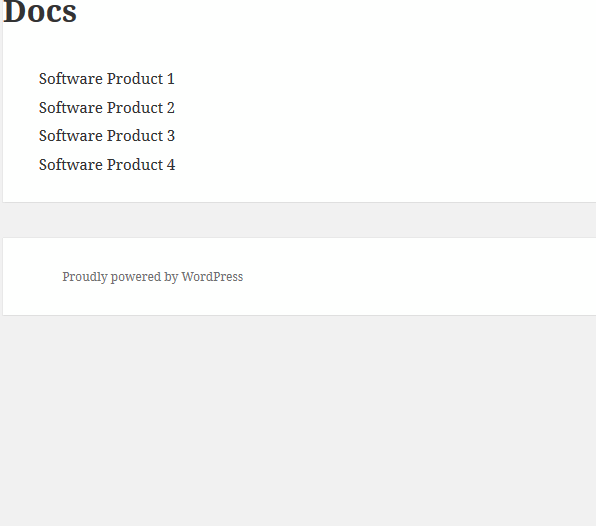Go to Software Product 3 docs
Screen dimensions: 596x526
coord(107,136)
